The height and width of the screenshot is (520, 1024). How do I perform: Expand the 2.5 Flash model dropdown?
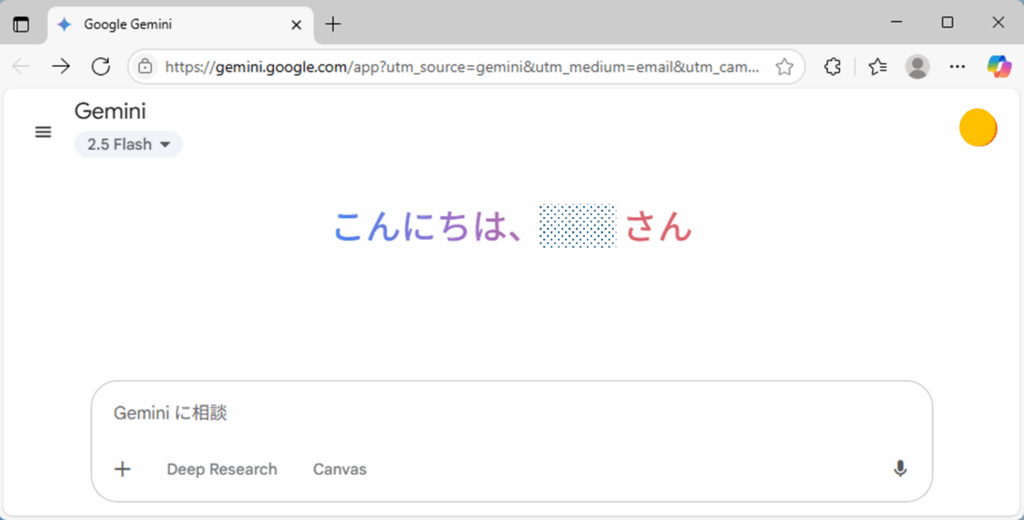(x=128, y=144)
